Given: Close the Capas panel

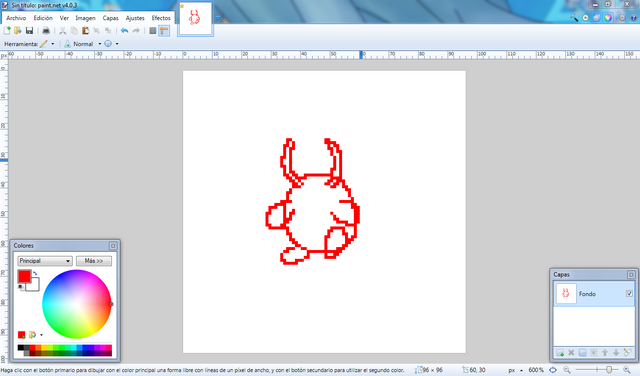Looking at the screenshot, I should pyautogui.click(x=631, y=274).
